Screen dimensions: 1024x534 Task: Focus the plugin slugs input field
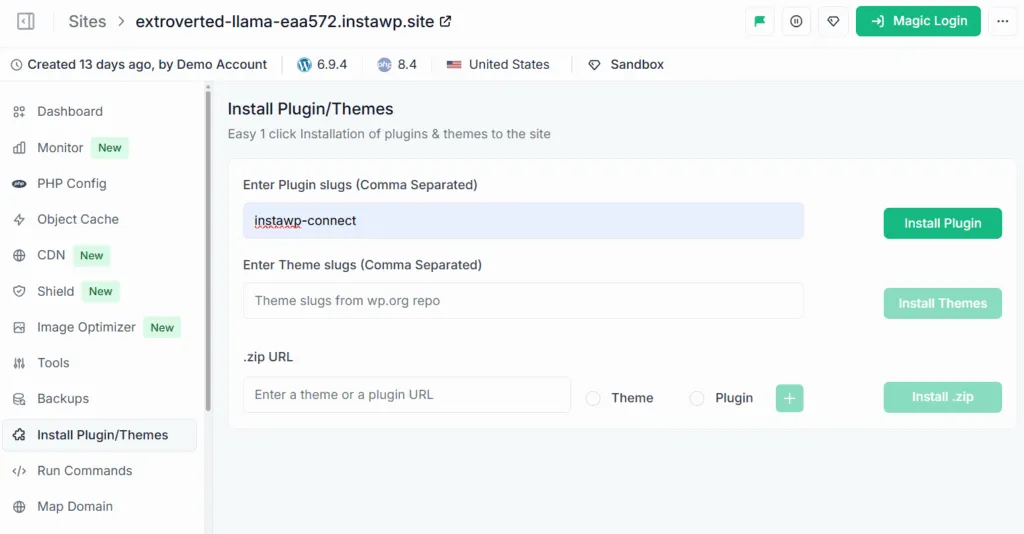click(x=523, y=221)
